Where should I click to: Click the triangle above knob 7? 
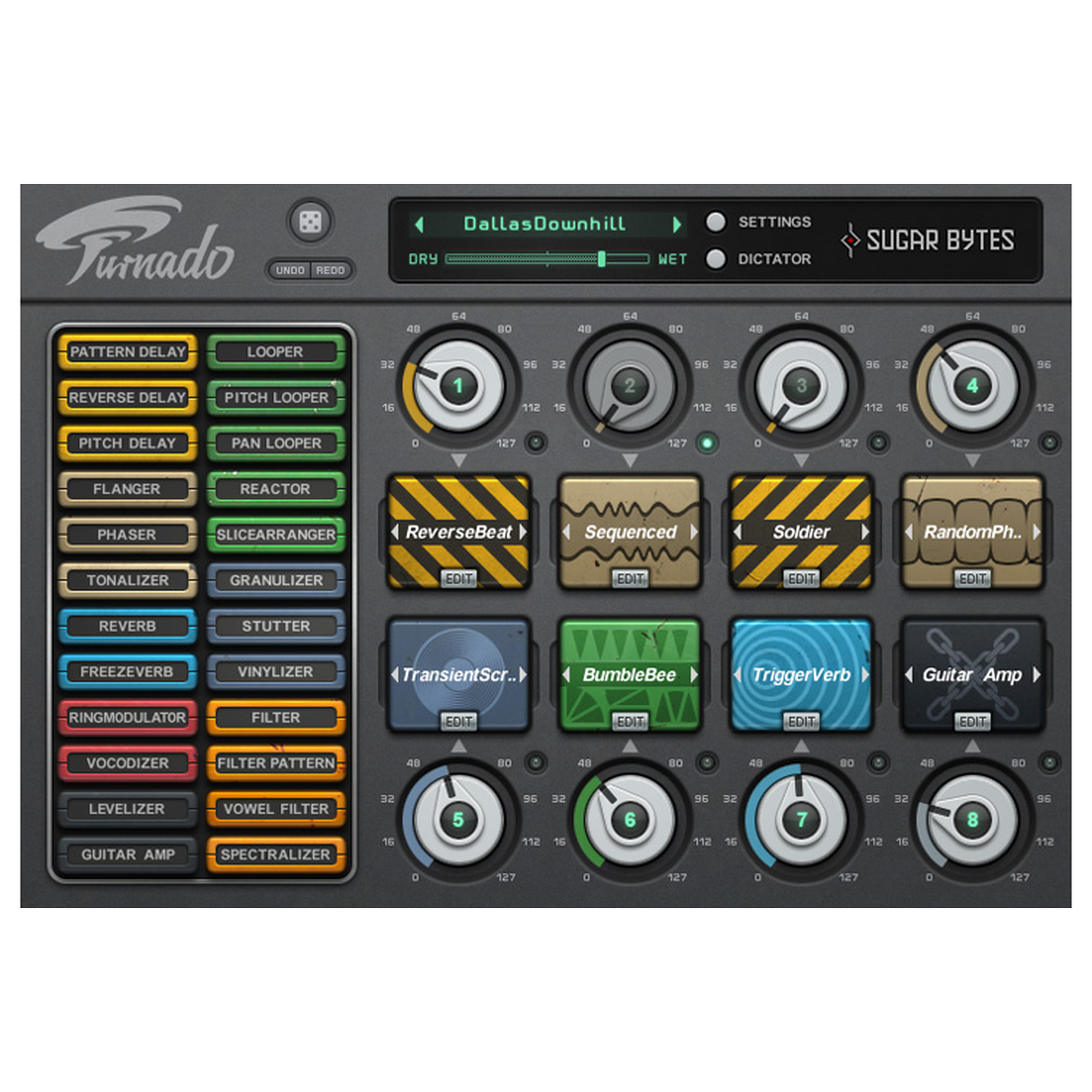(x=801, y=747)
